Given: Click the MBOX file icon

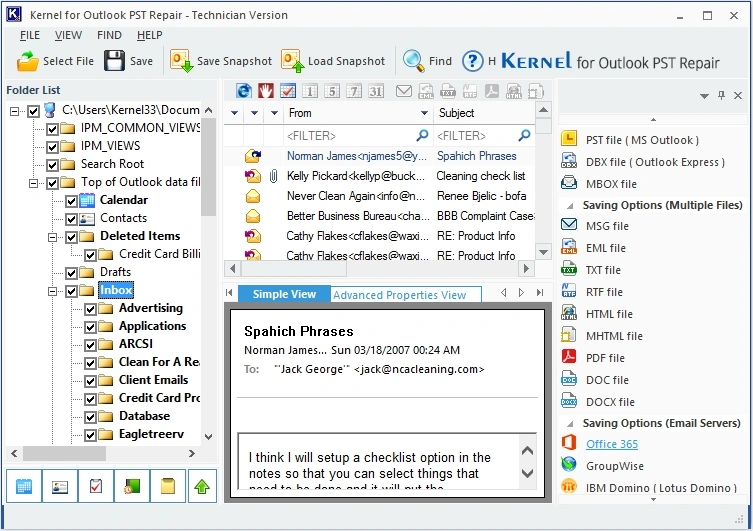Looking at the screenshot, I should pos(569,183).
